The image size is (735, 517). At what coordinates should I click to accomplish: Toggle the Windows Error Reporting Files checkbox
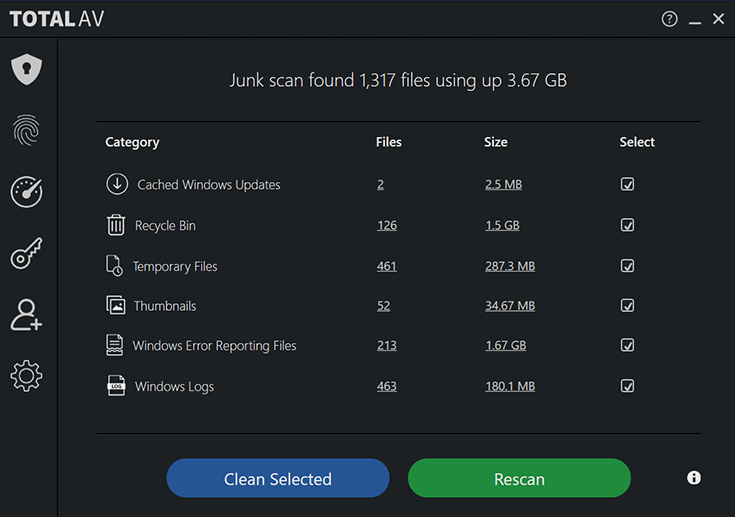pyautogui.click(x=627, y=345)
